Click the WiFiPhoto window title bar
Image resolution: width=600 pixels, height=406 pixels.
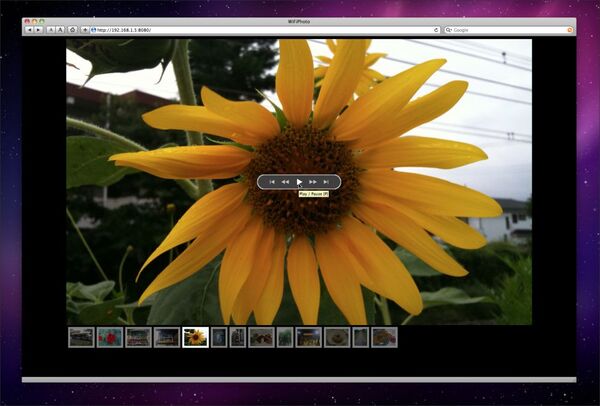(299, 19)
